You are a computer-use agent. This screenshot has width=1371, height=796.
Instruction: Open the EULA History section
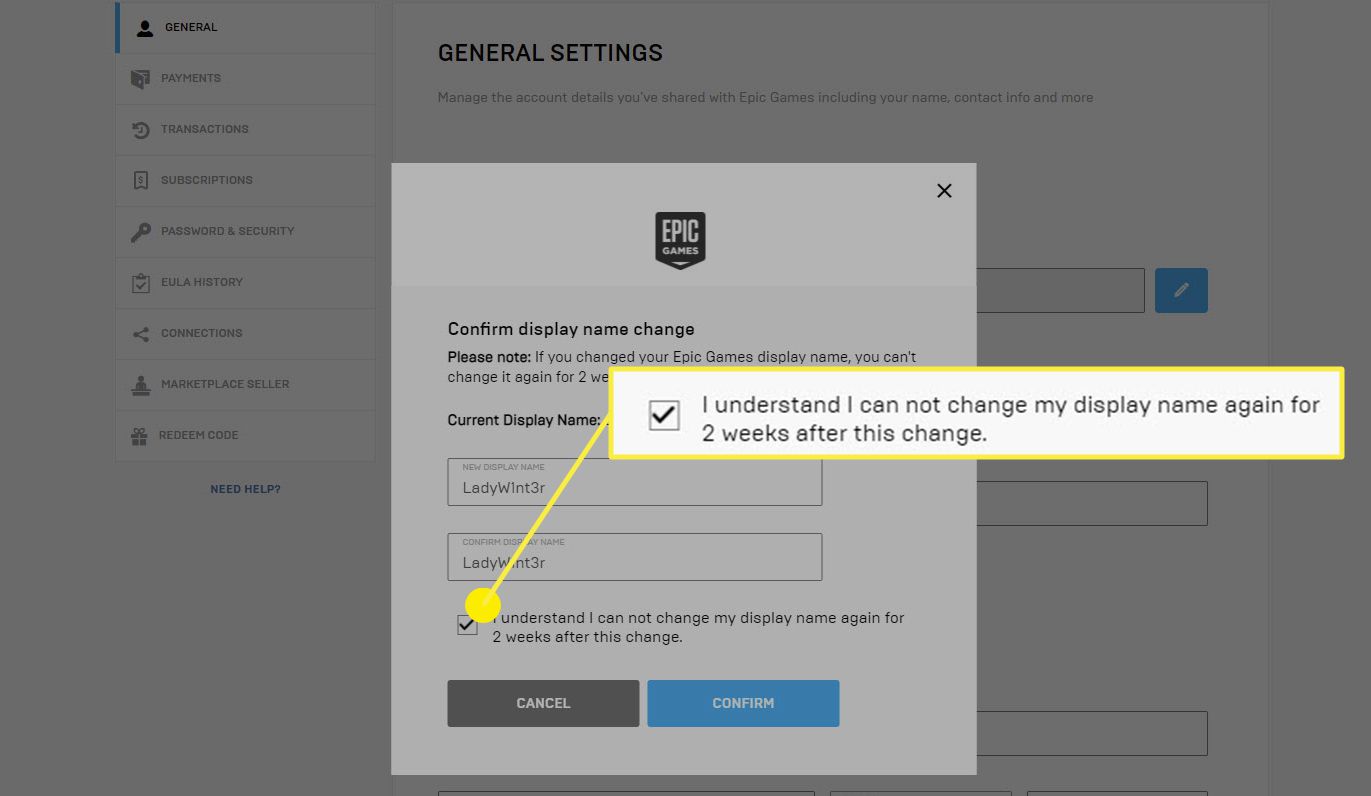(246, 283)
